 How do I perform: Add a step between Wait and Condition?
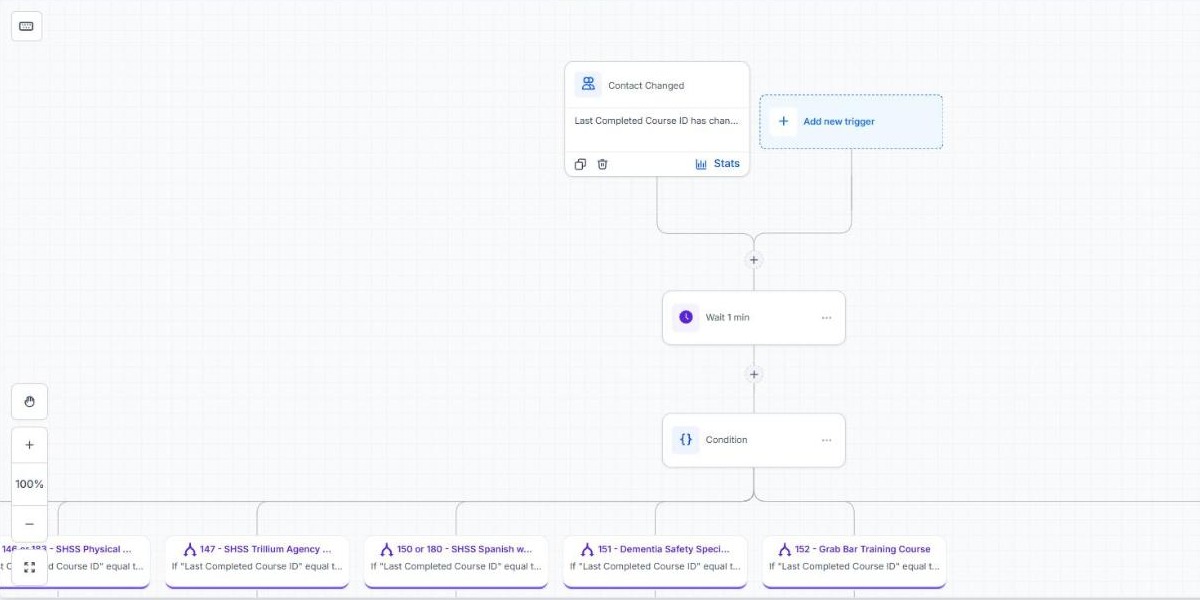(x=754, y=374)
